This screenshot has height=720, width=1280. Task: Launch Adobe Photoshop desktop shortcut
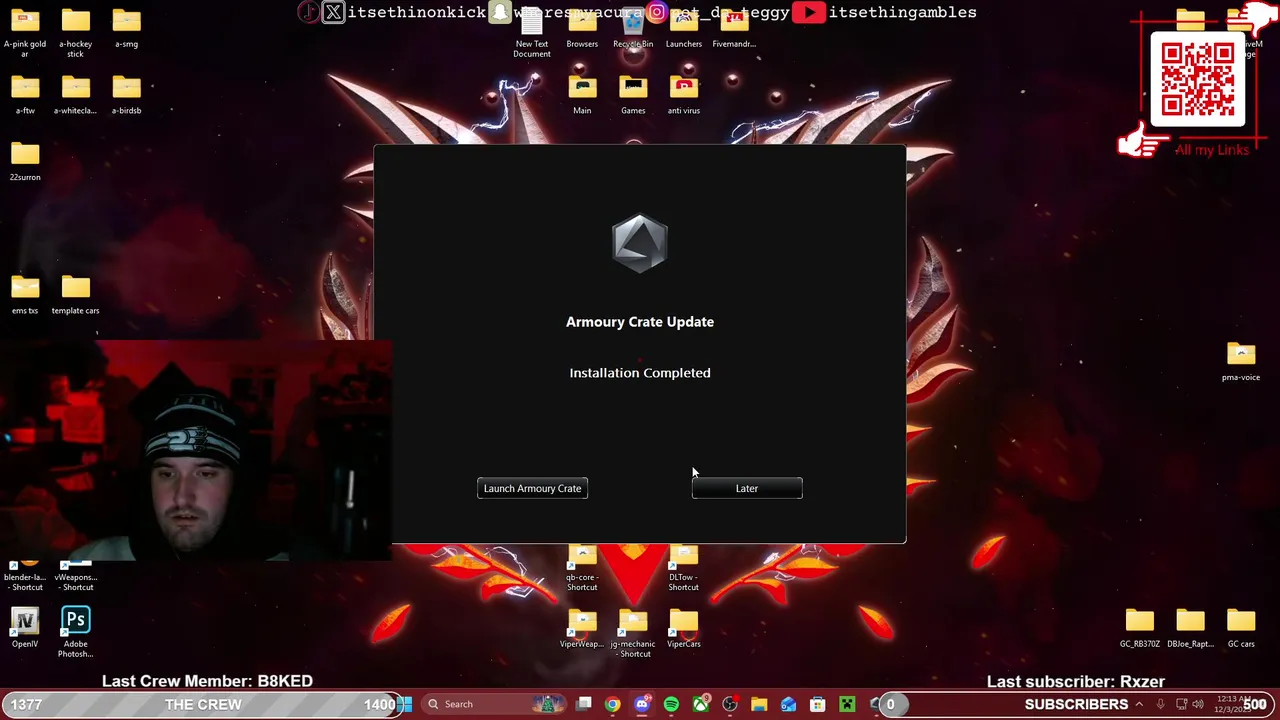pos(75,633)
